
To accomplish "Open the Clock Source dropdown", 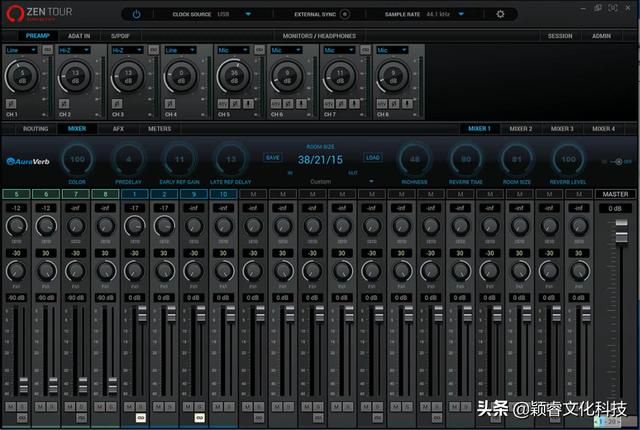I will (248, 14).
